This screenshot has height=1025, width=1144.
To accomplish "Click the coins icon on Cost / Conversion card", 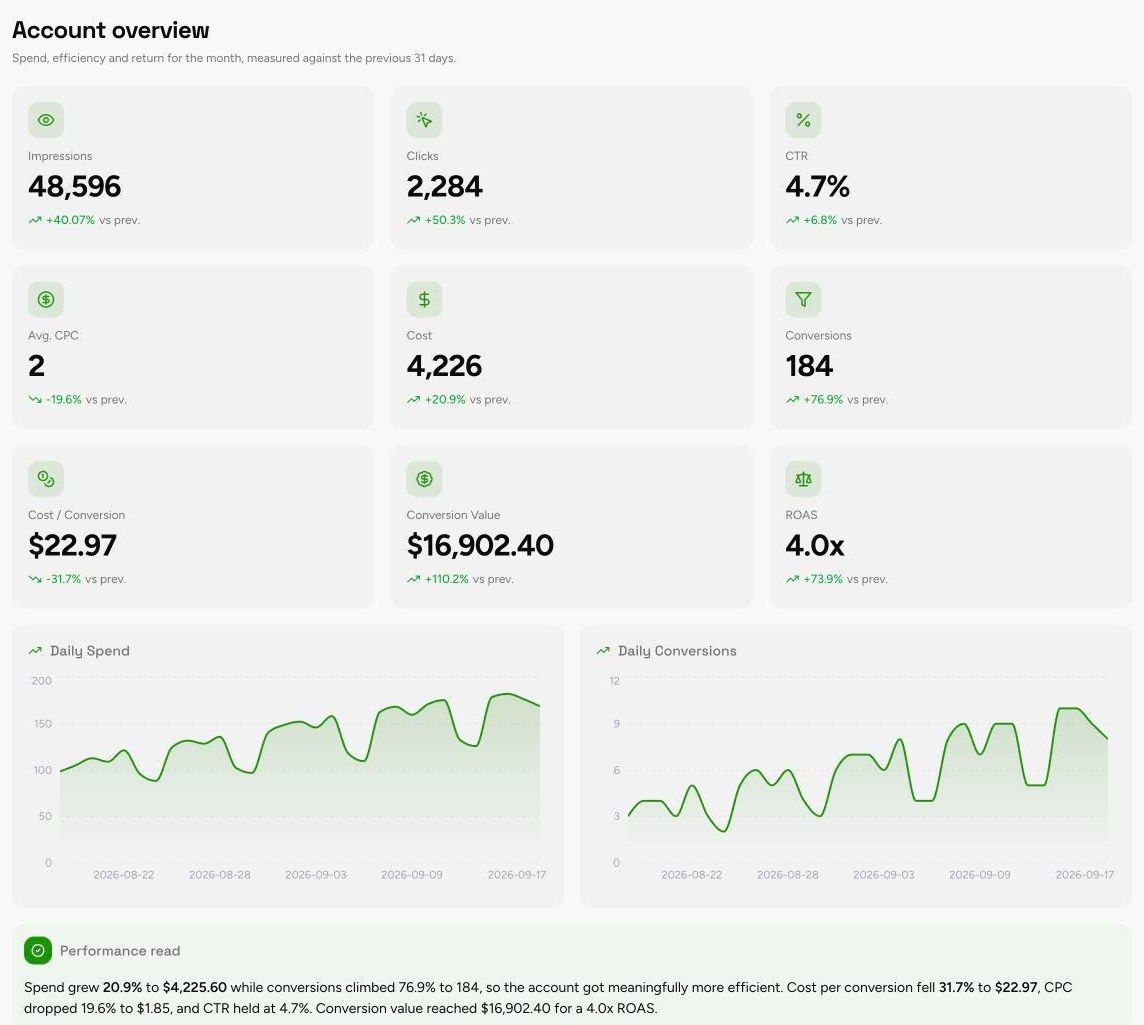I will coord(46,479).
